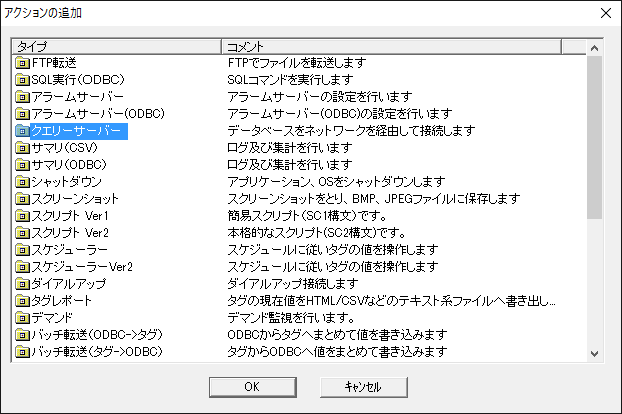Click the デマンド folder icon
The image size is (622, 414).
22,318
